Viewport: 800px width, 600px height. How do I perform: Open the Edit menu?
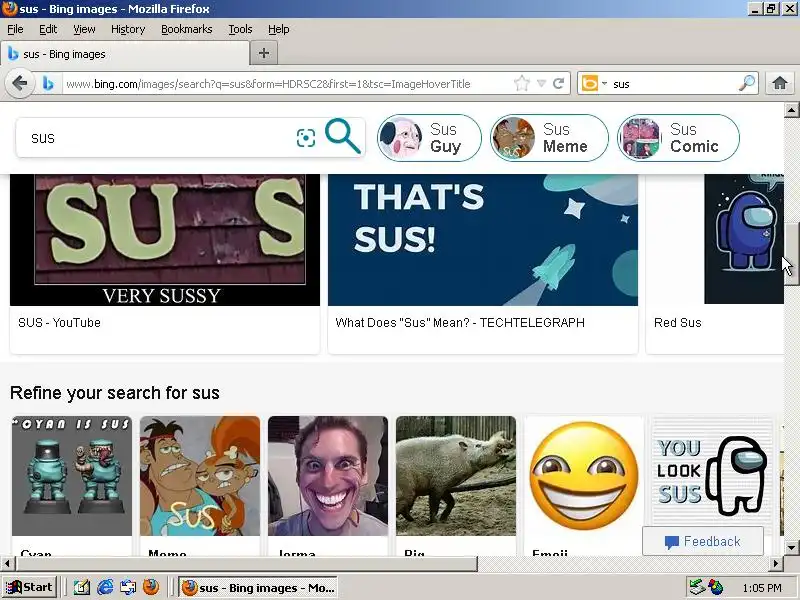coord(48,29)
